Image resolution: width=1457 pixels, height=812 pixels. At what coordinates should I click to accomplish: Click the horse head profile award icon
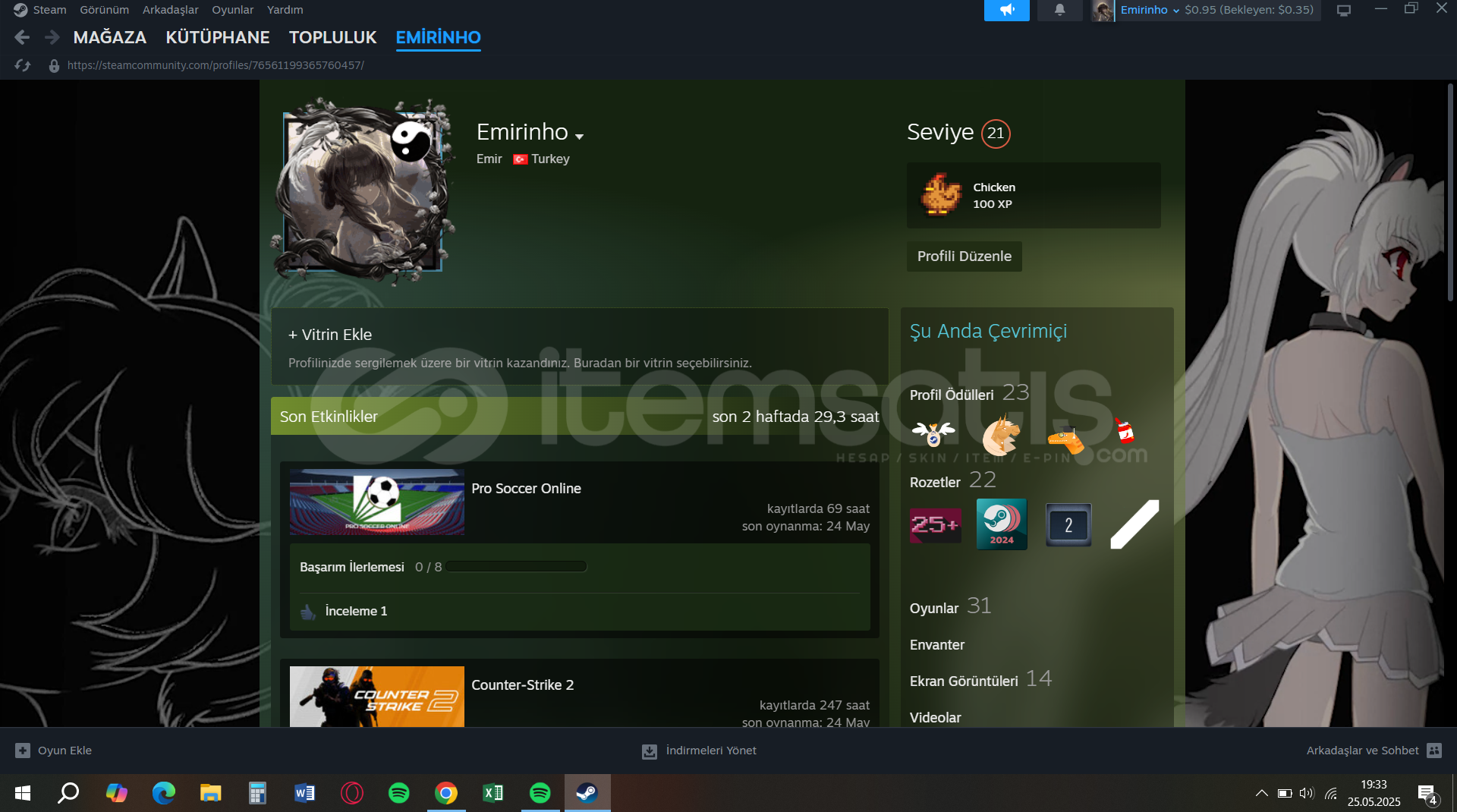[x=1000, y=435]
